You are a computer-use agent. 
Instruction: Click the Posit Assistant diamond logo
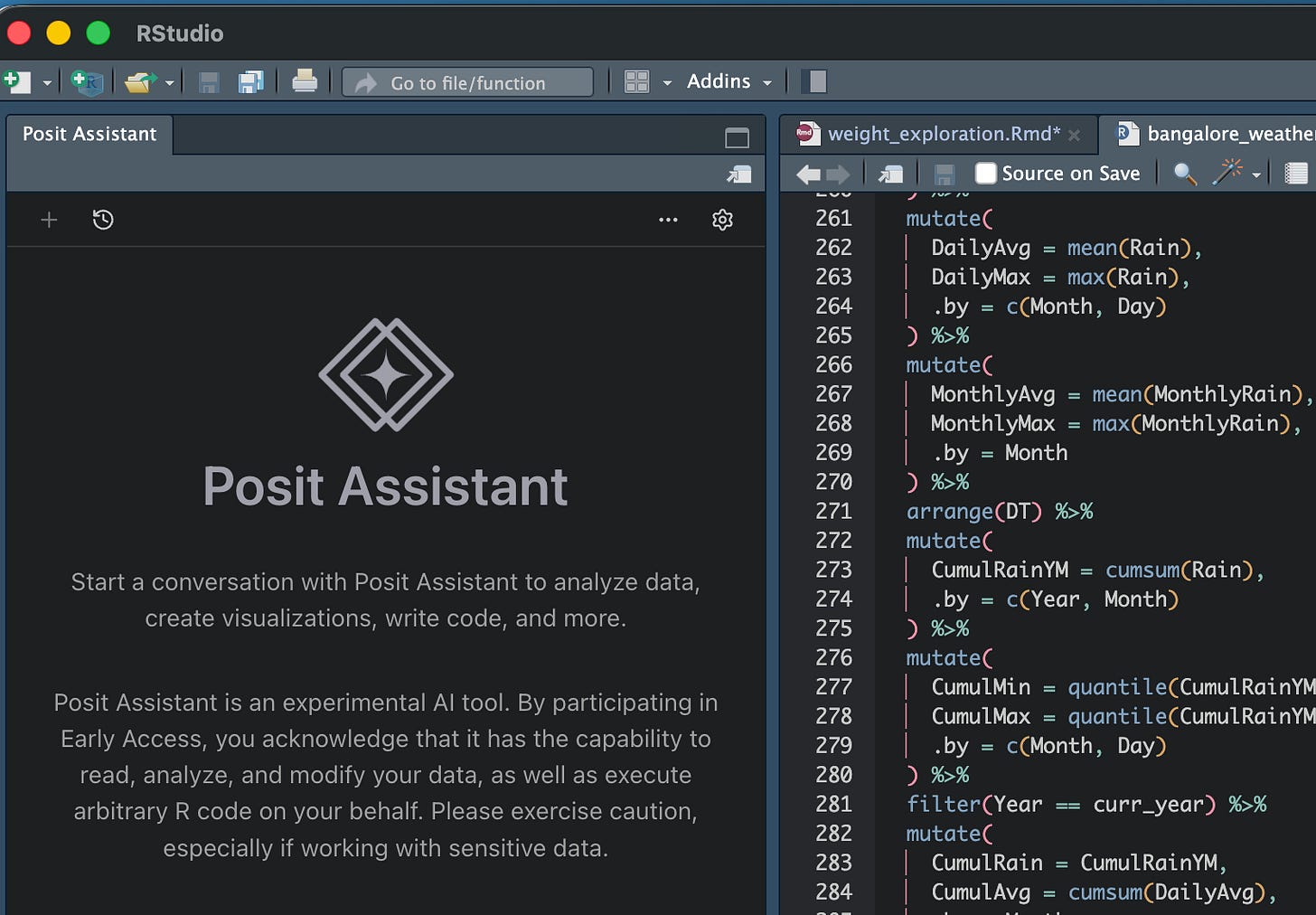(x=386, y=374)
